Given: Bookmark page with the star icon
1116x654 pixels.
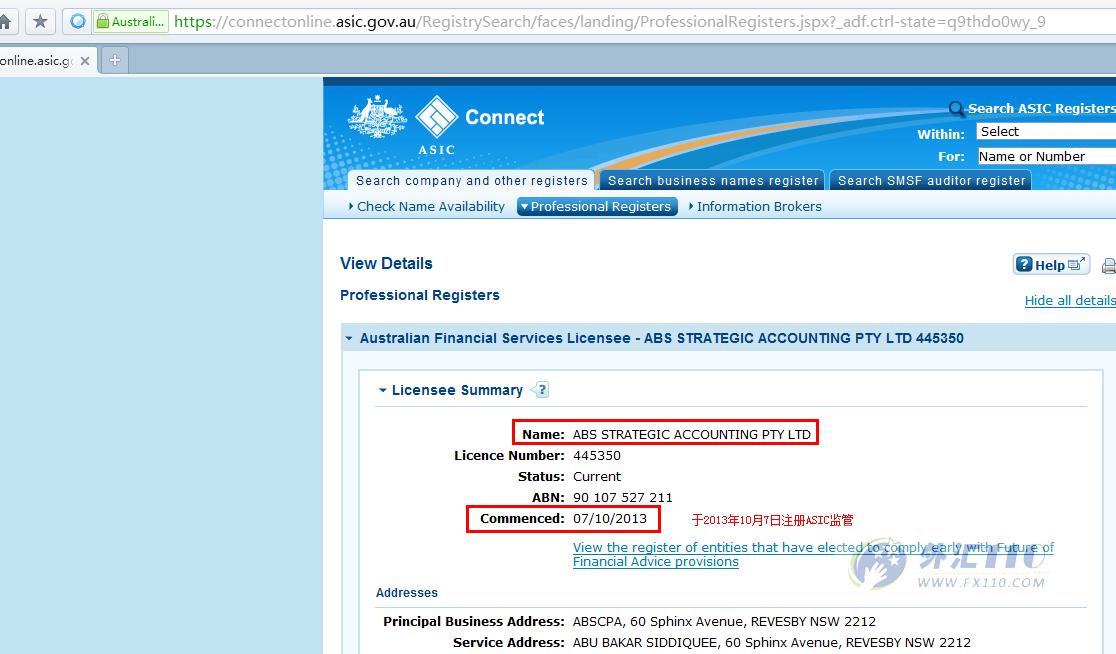Looking at the screenshot, I should (41, 21).
